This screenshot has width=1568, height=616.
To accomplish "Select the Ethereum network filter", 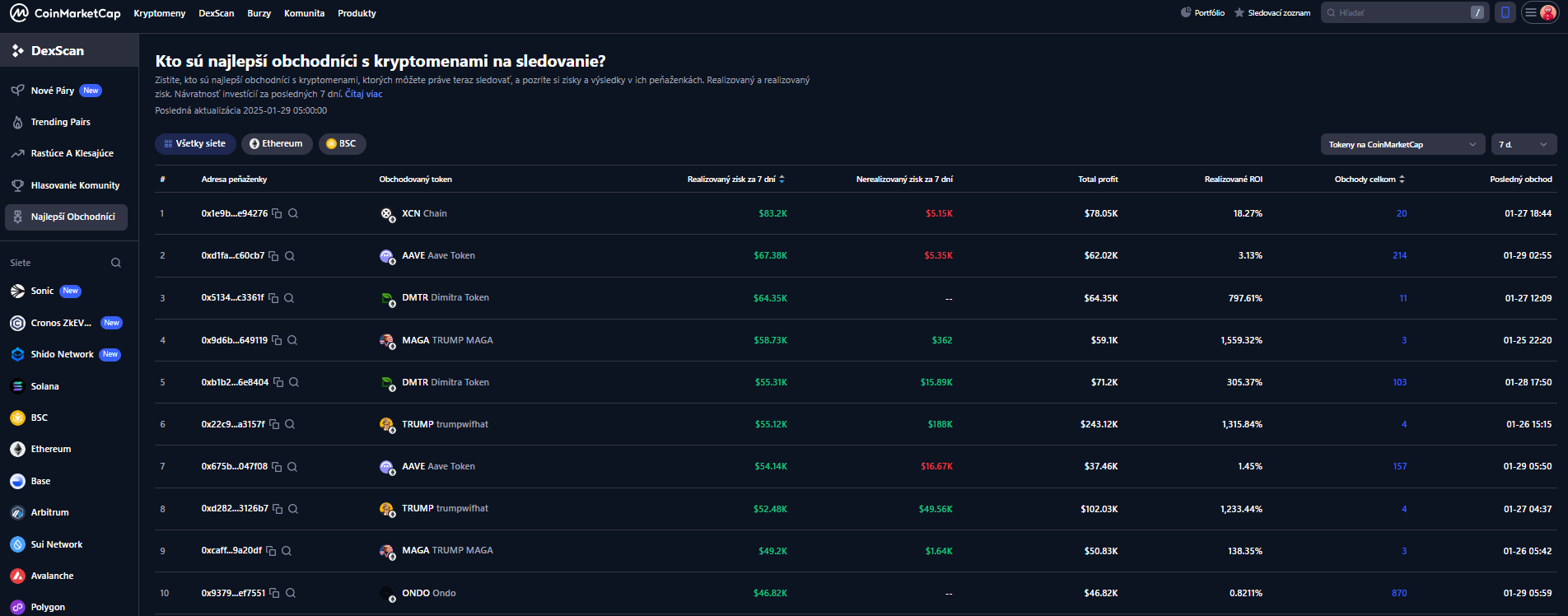I will point(277,143).
